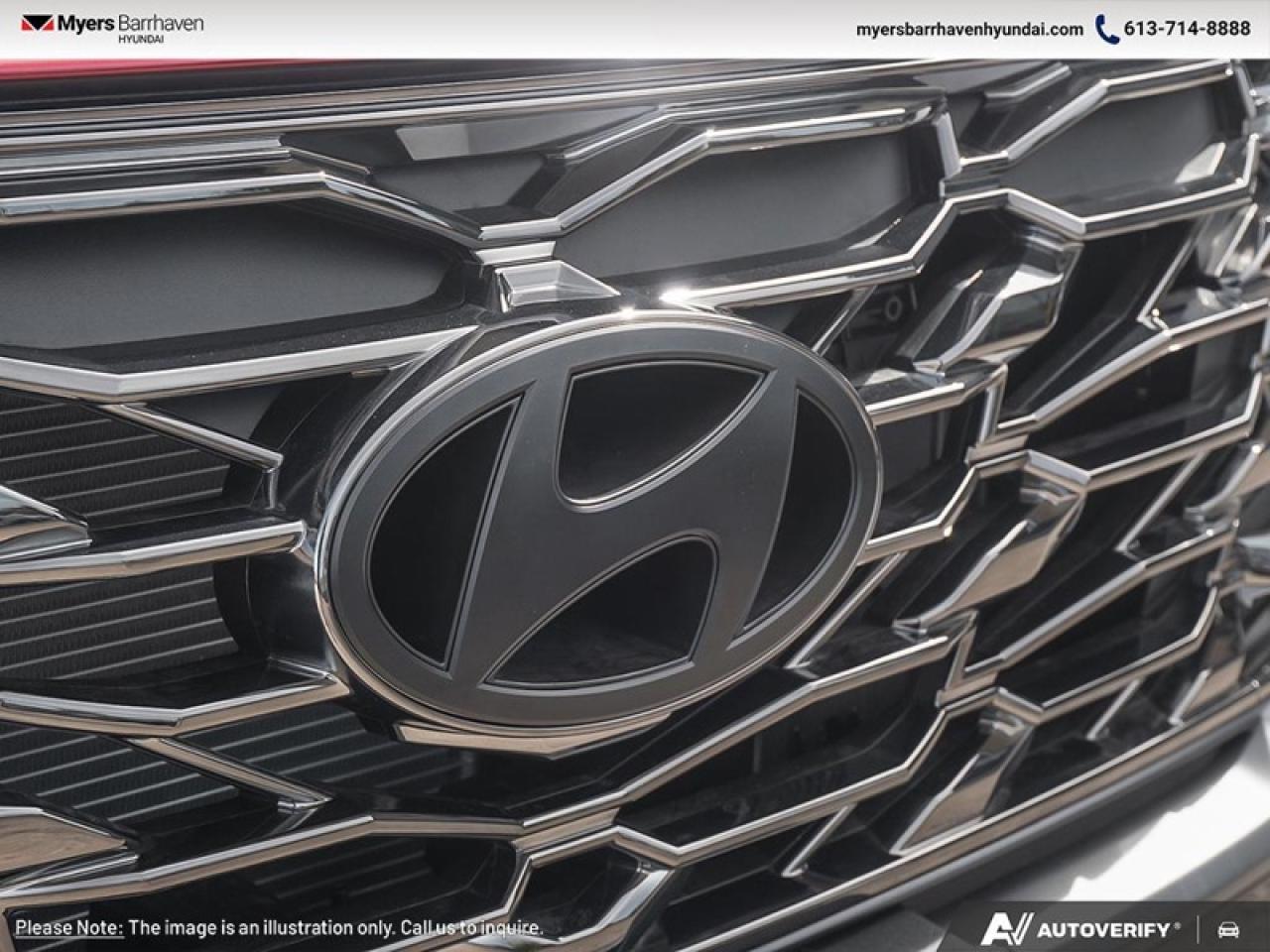Click the AutoVerify AV logo mark
Screen dimensions: 1270x952
(x=1006, y=929)
